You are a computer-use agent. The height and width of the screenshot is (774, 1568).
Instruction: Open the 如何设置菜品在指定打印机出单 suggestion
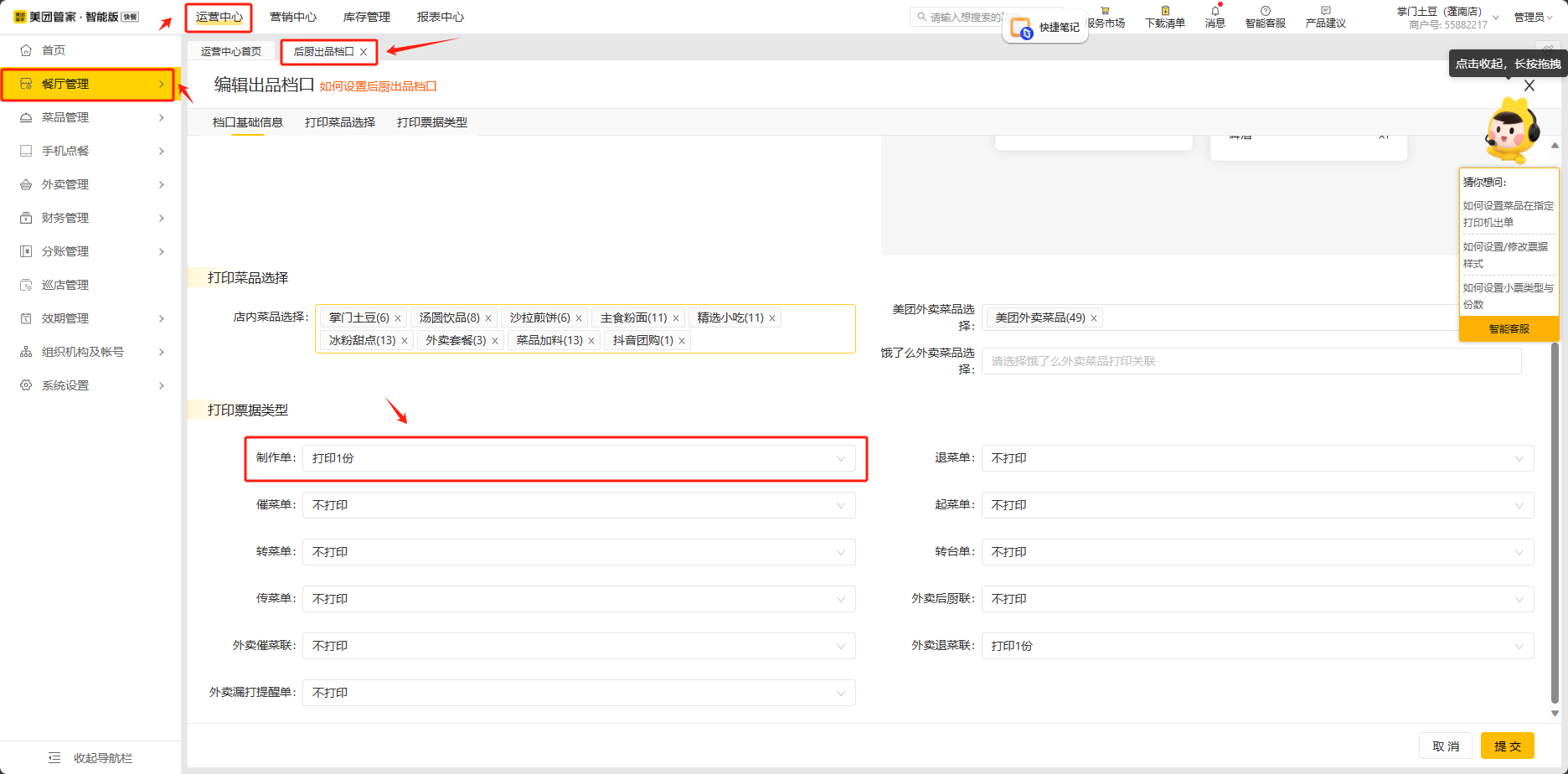[1508, 214]
